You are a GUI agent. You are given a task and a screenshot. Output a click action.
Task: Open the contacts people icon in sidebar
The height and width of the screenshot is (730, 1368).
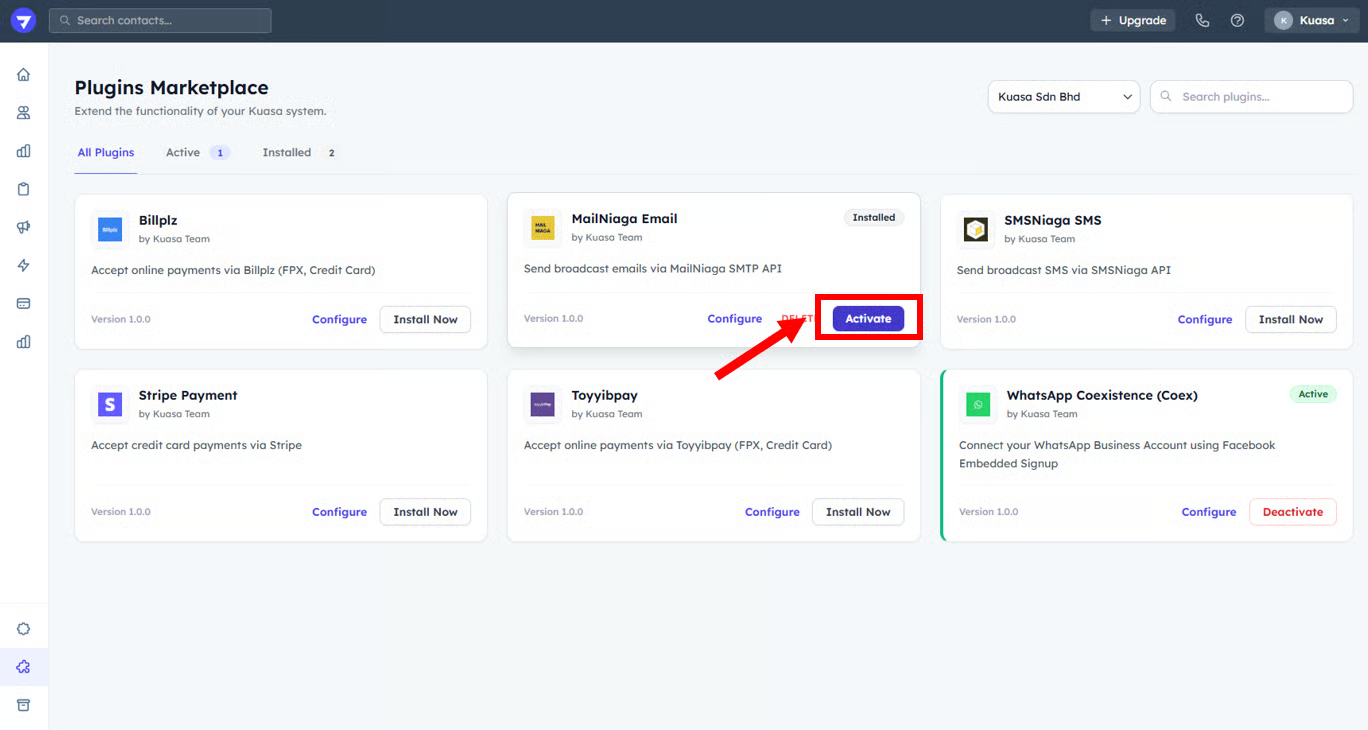coord(24,113)
